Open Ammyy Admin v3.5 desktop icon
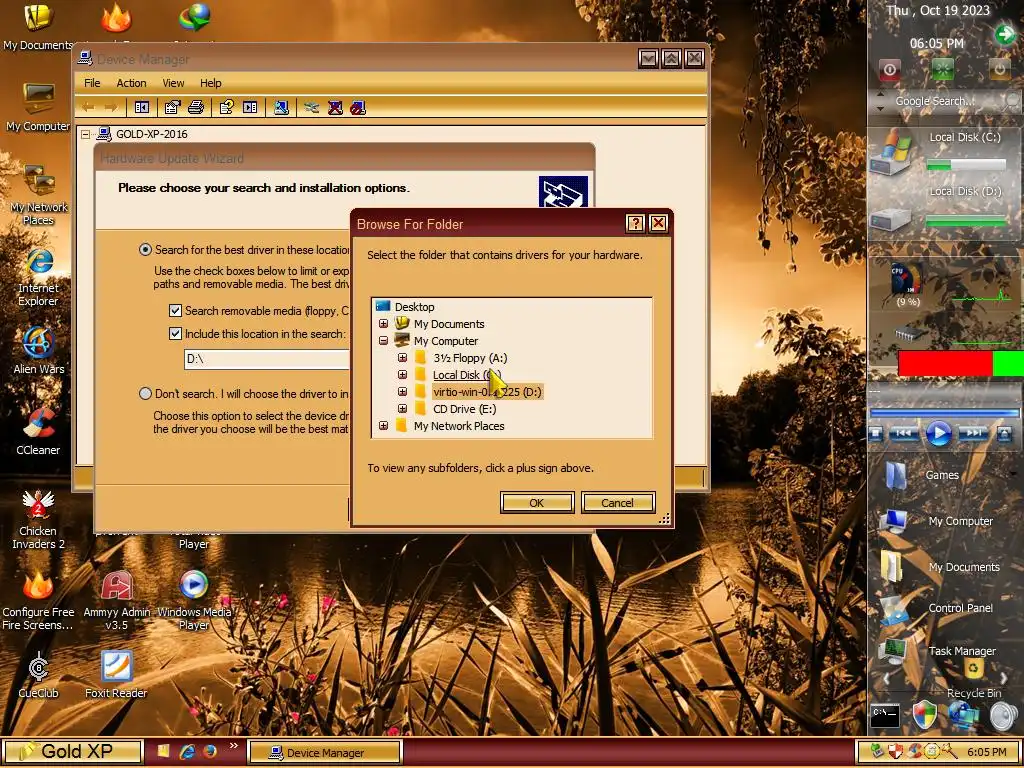This screenshot has width=1024, height=768. (116, 601)
